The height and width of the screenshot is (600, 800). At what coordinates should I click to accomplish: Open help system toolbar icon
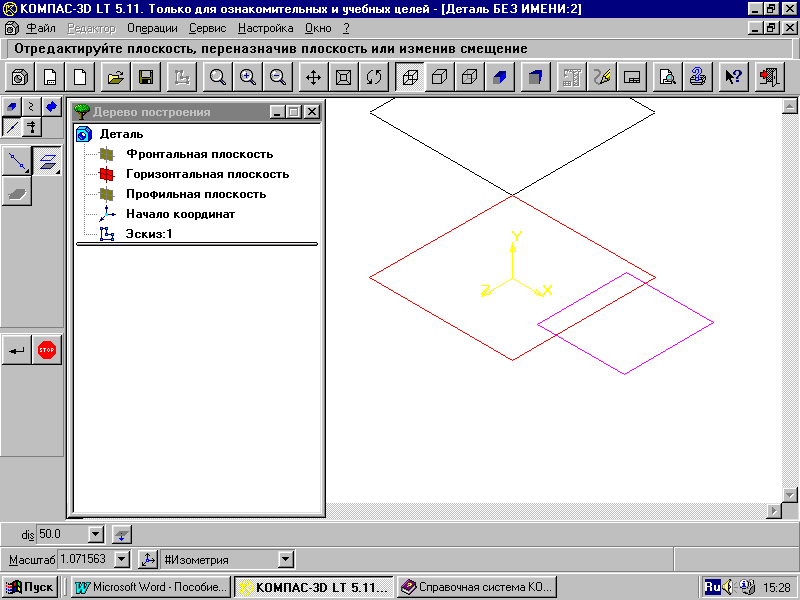pos(697,77)
